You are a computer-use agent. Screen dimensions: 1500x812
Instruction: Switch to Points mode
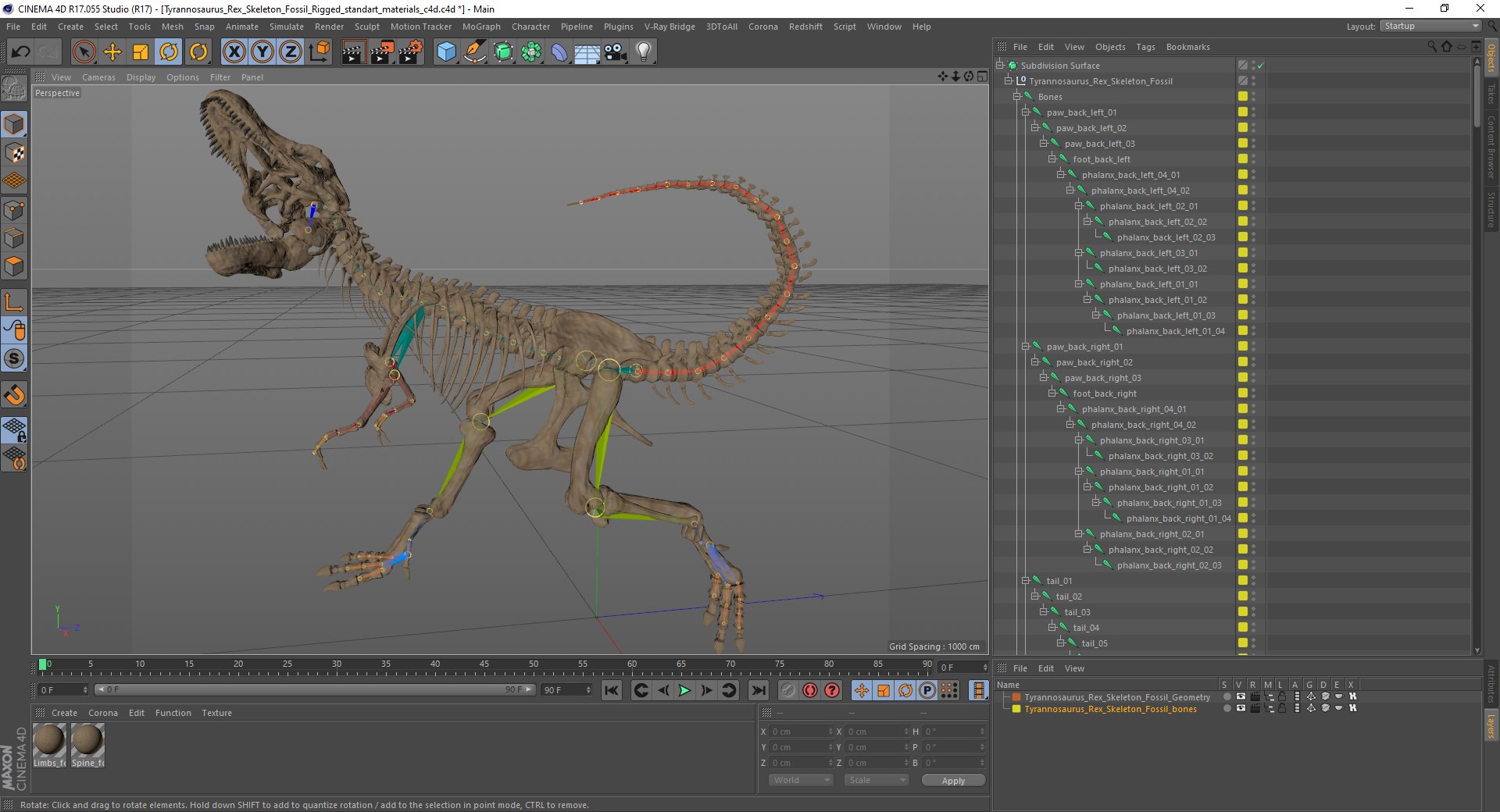click(x=14, y=209)
